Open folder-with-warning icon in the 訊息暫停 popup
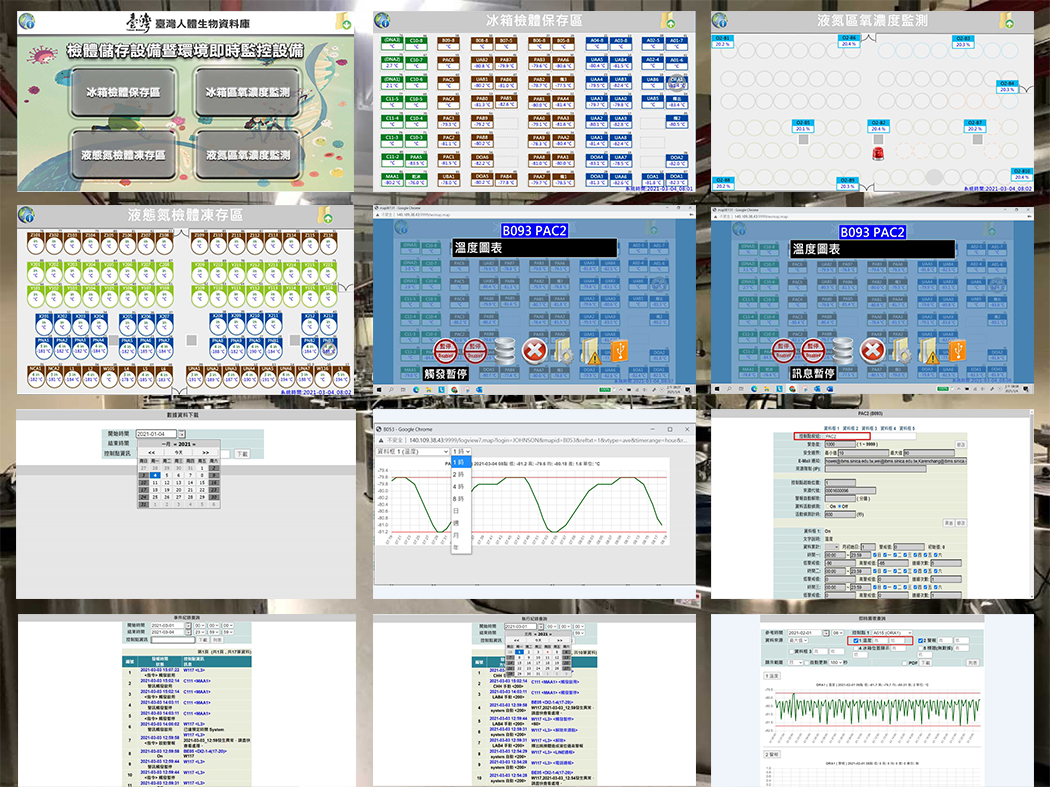This screenshot has width=1050, height=798. tap(929, 350)
